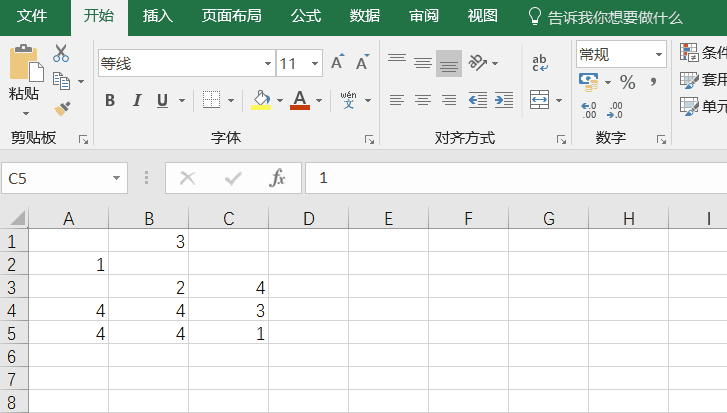This screenshot has height=413, width=727.
Task: Toggle Italic formatting
Action: click(x=137, y=100)
